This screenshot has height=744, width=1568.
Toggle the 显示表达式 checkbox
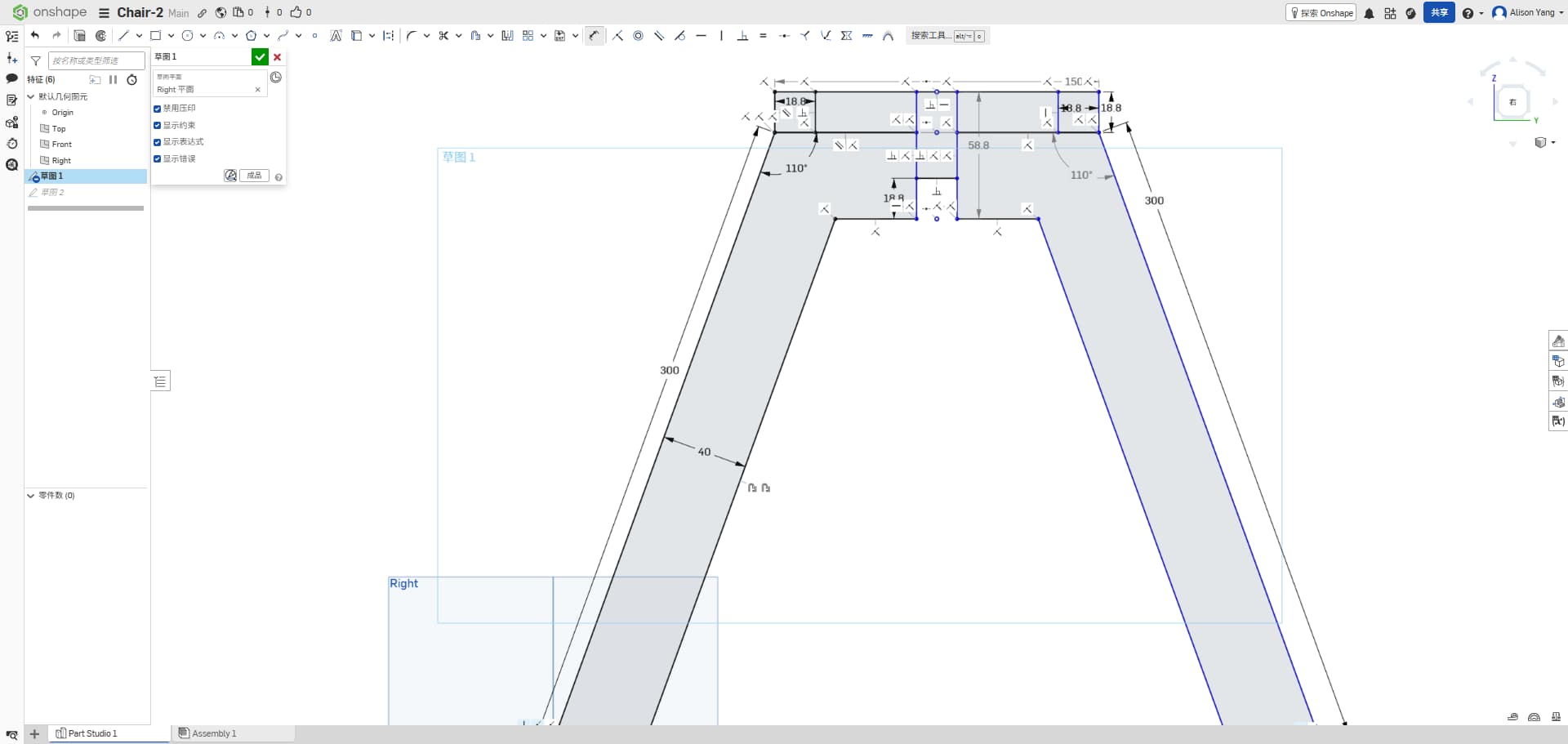[x=158, y=142]
